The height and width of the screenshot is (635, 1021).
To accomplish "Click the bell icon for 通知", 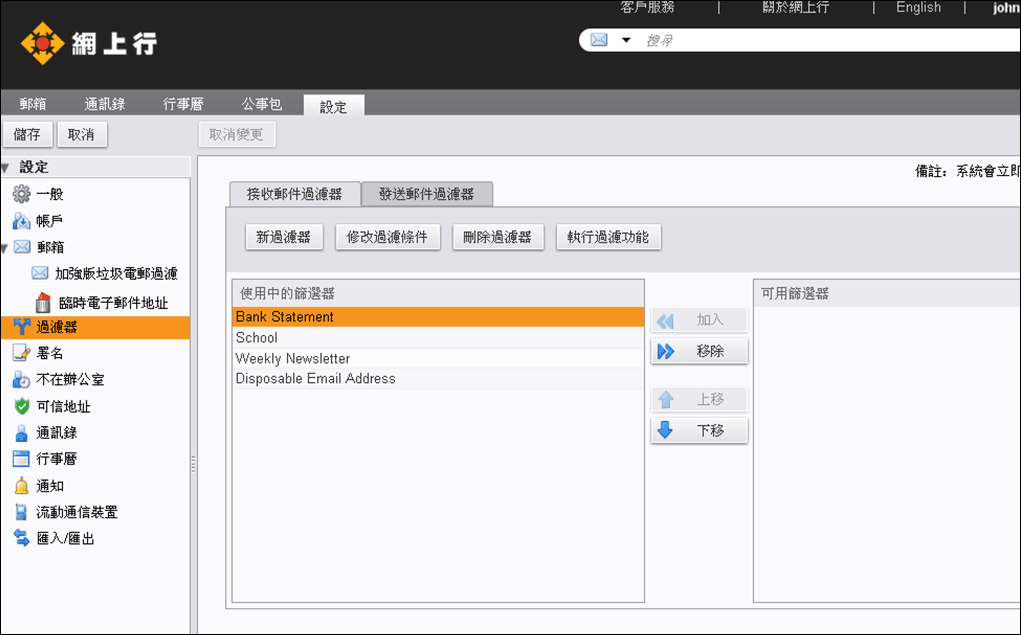I will (x=21, y=486).
